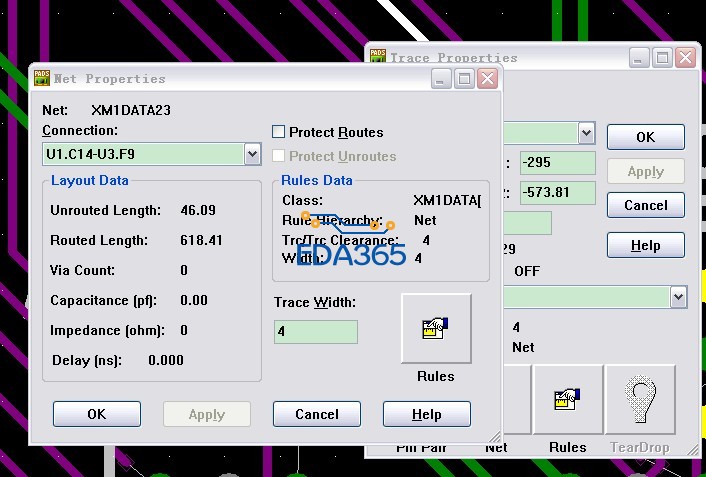Close the Net Properties dialog
This screenshot has height=477, width=706.
(487, 79)
